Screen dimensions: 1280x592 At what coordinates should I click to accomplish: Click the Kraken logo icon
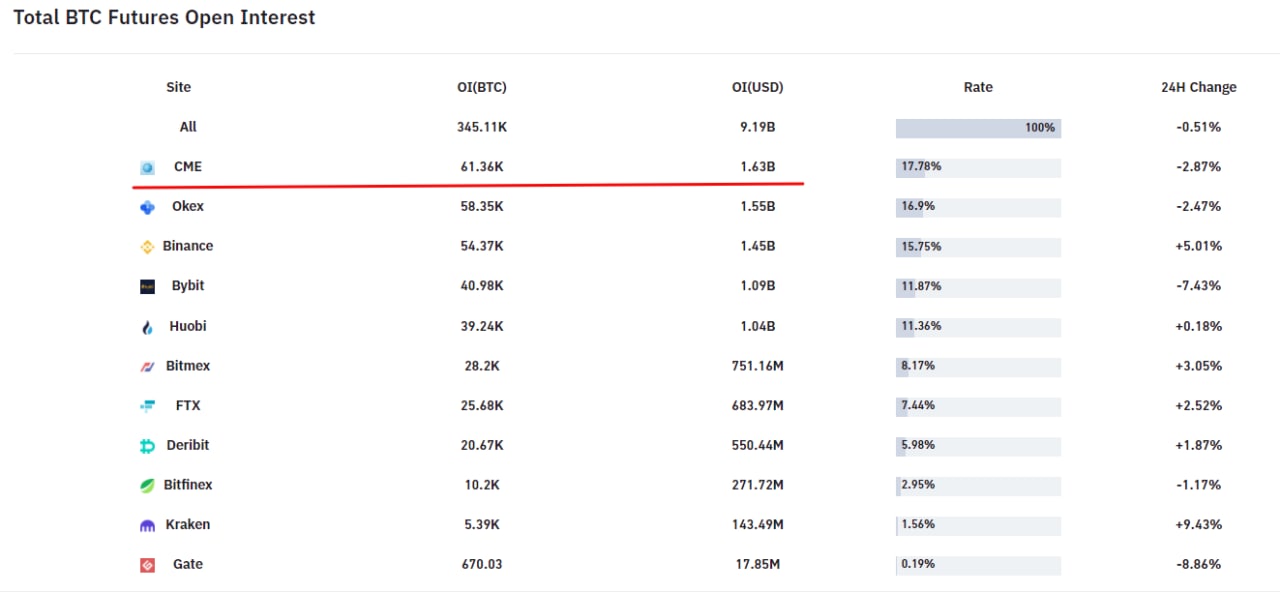pyautogui.click(x=147, y=526)
